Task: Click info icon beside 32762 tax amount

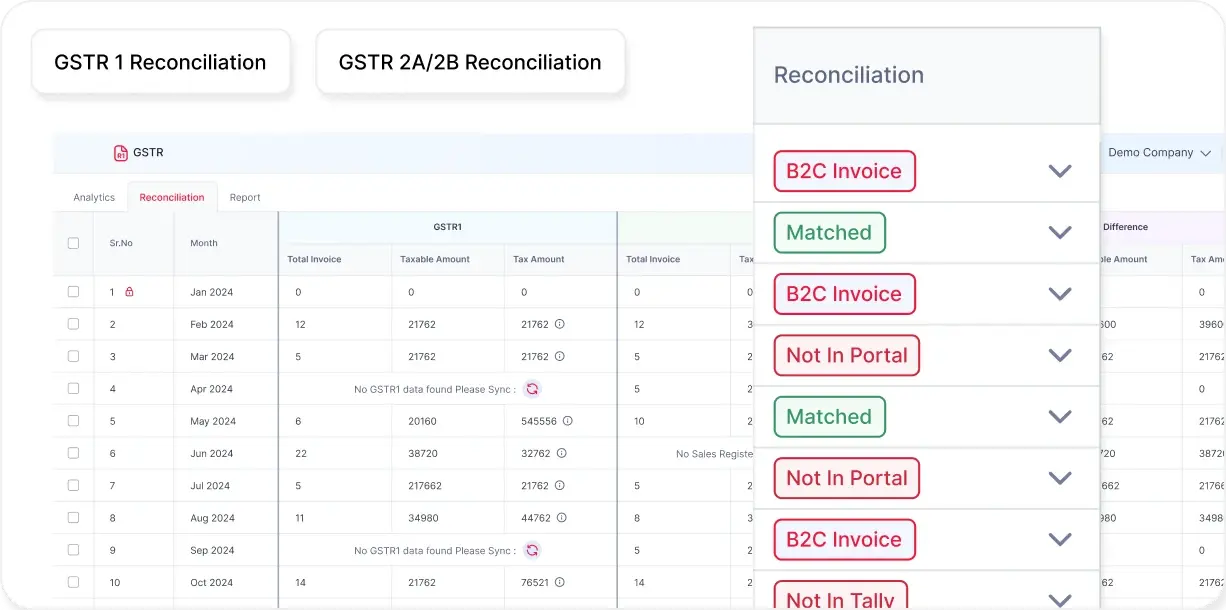Action: (560, 453)
